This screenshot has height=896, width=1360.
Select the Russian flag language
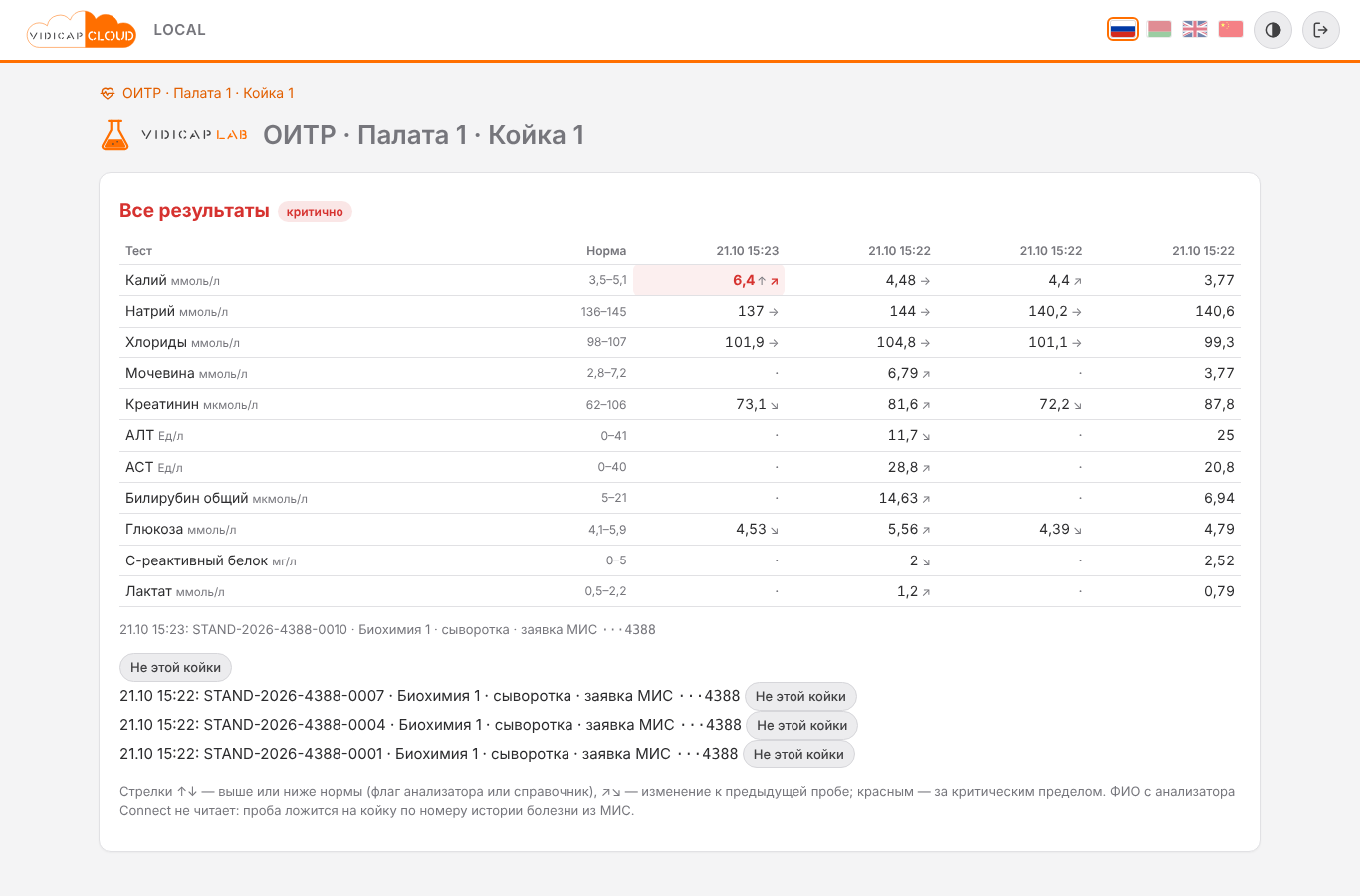1123,29
